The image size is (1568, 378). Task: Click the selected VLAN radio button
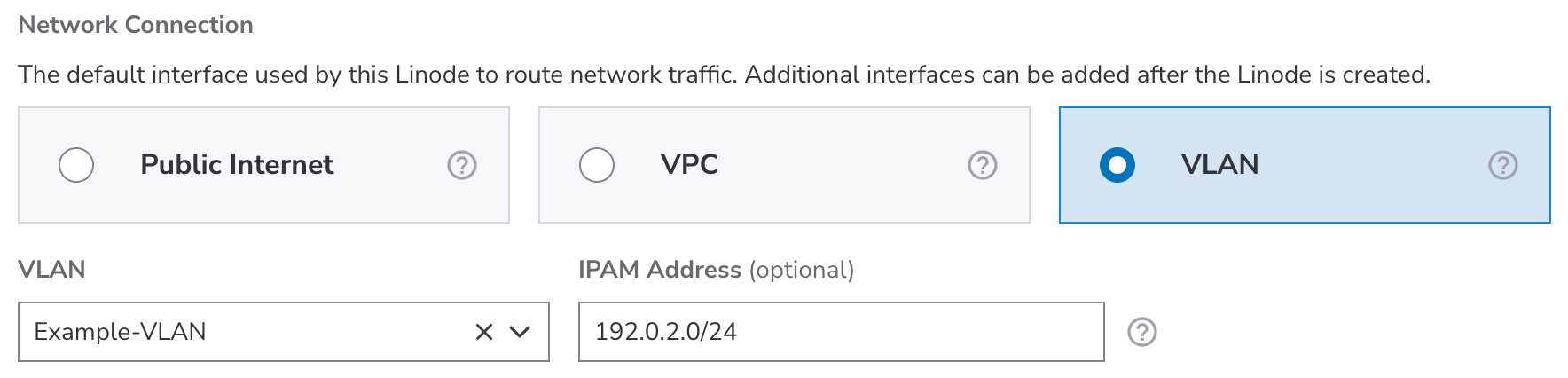[1117, 165]
